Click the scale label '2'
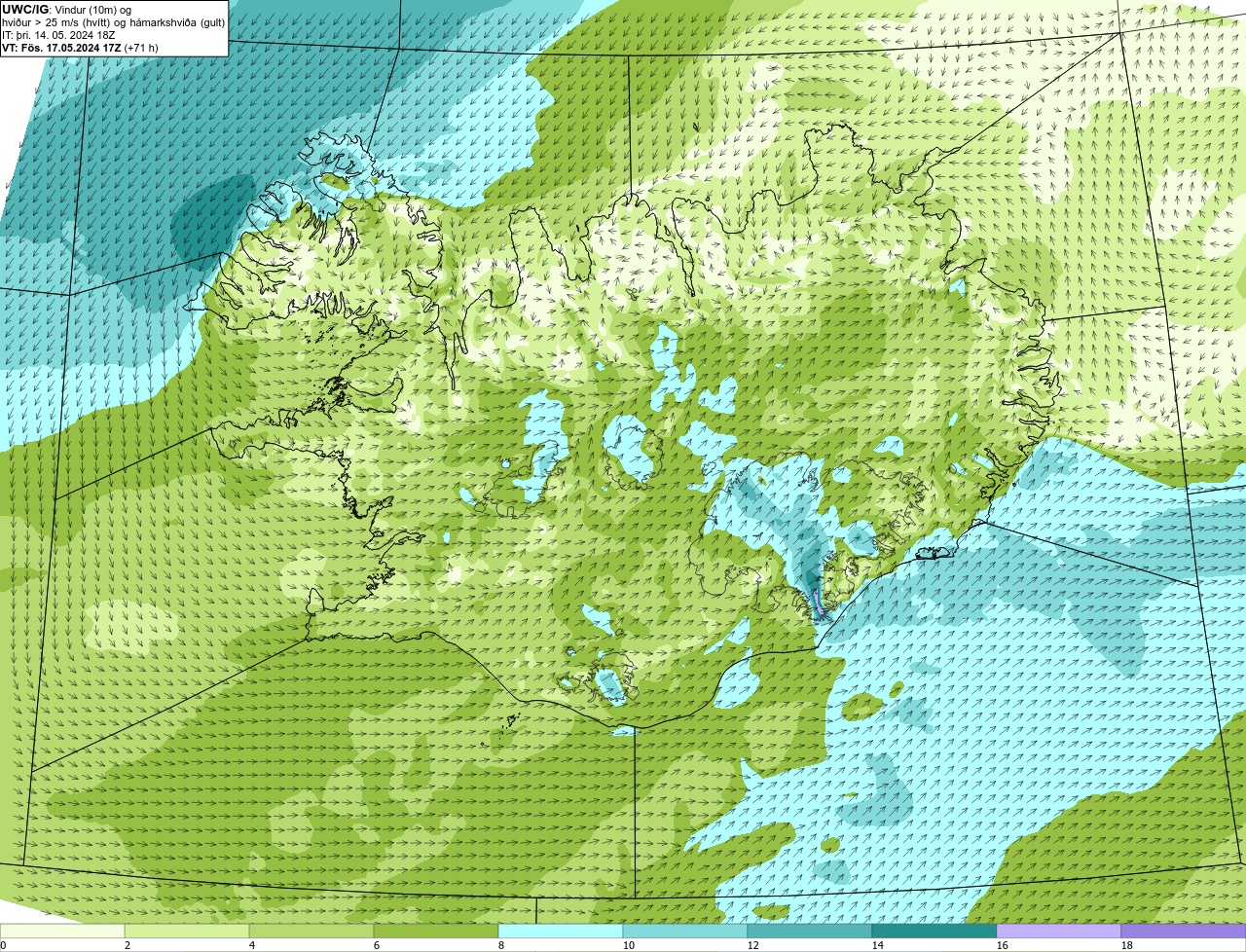Viewport: 1246px width, 952px height. click(128, 945)
